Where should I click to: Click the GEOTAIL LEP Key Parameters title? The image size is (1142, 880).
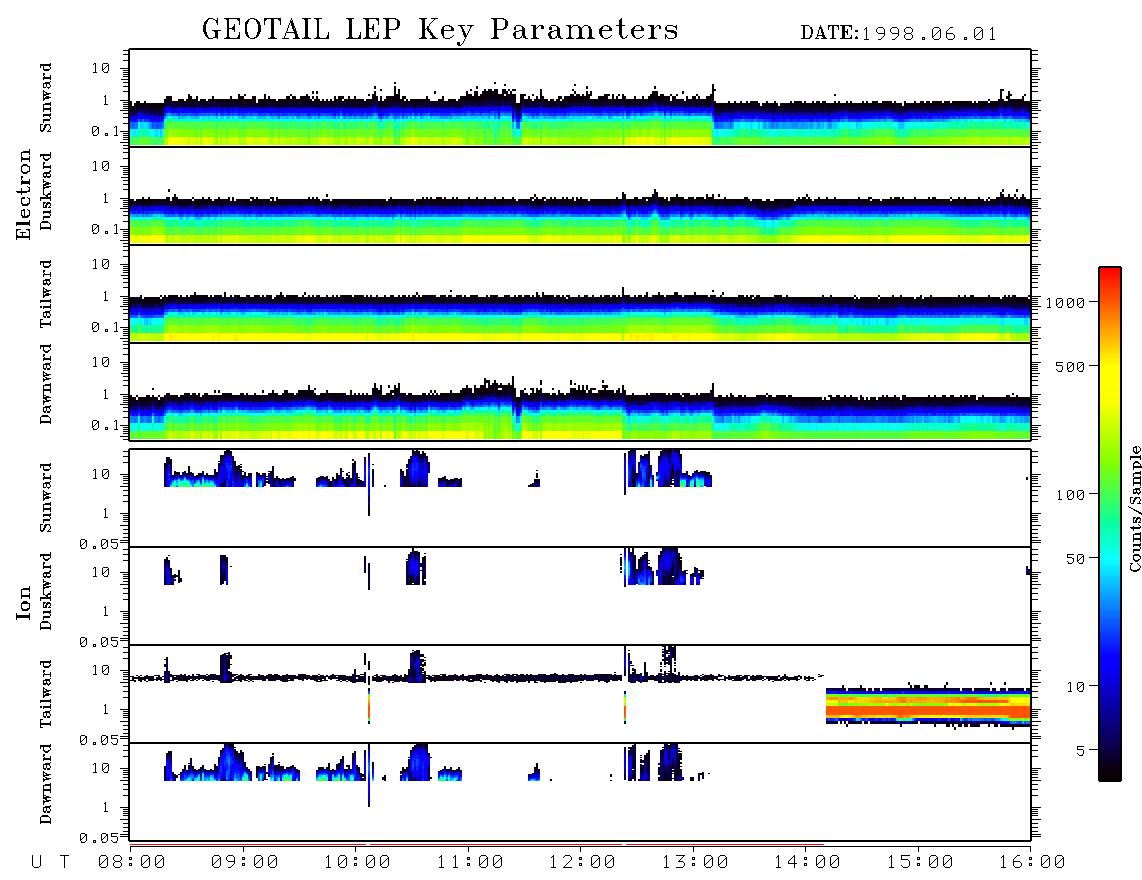pyautogui.click(x=440, y=30)
